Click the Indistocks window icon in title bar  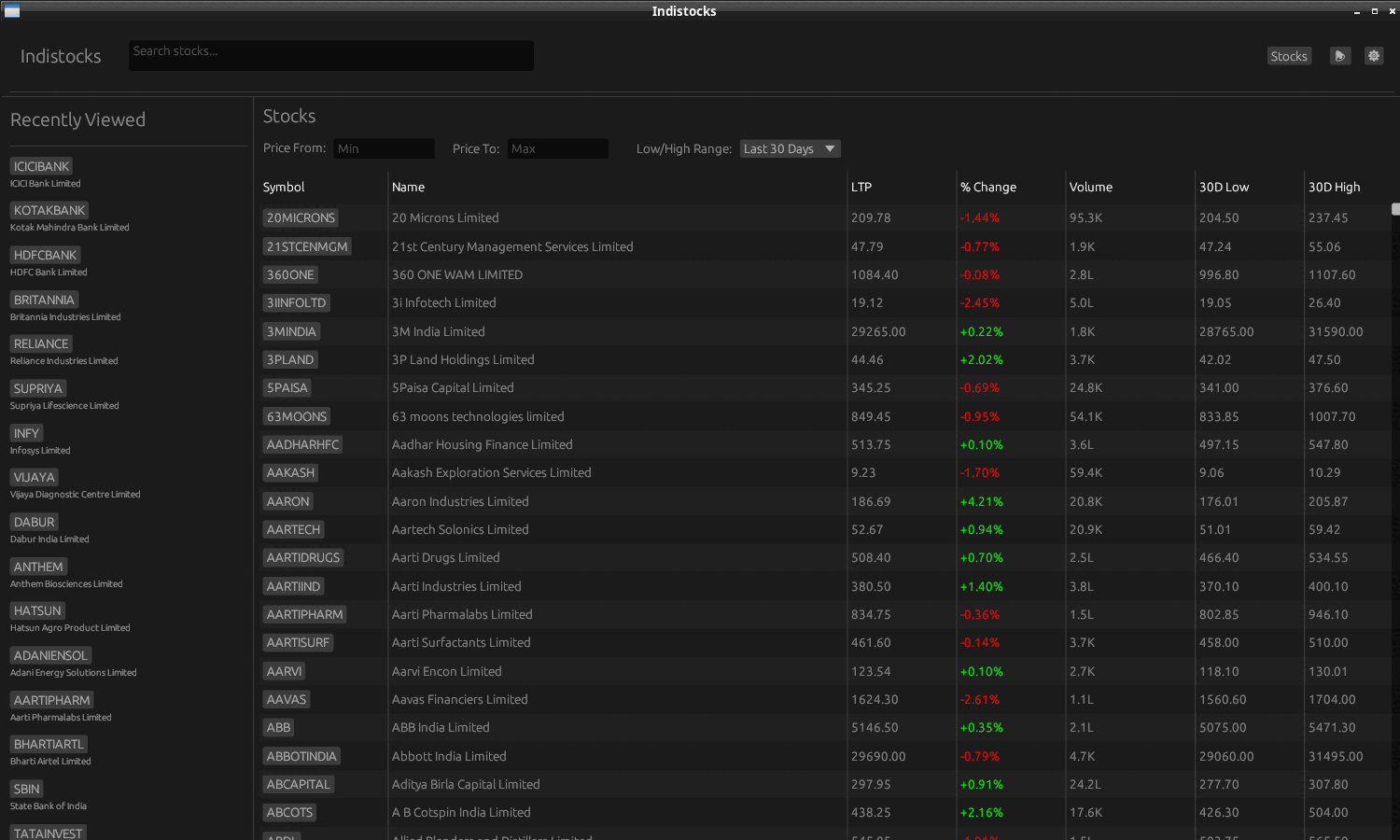(12, 10)
